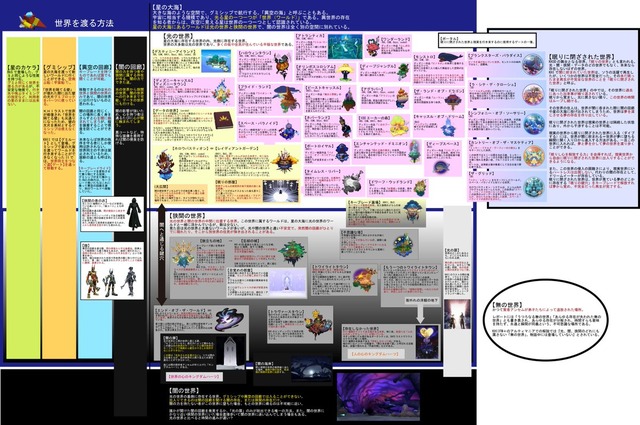This screenshot has height=425, width=640.
Task: Select the 【闇の世界】 heading
Action: pyautogui.click(x=184, y=390)
